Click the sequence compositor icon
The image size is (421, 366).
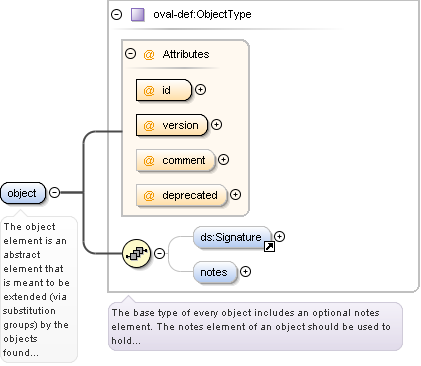click(137, 254)
